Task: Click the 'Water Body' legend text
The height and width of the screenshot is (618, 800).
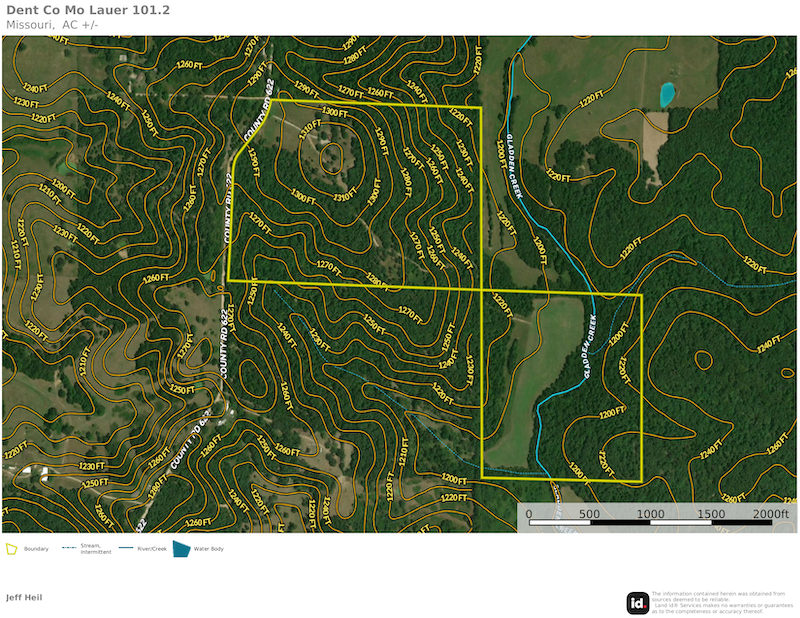Action: [x=207, y=549]
